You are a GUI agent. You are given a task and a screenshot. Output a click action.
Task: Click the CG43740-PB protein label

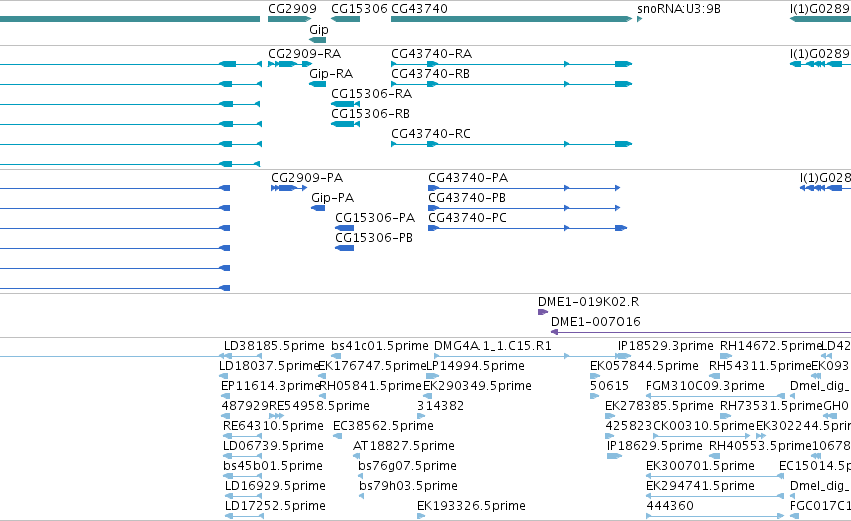pos(467,198)
